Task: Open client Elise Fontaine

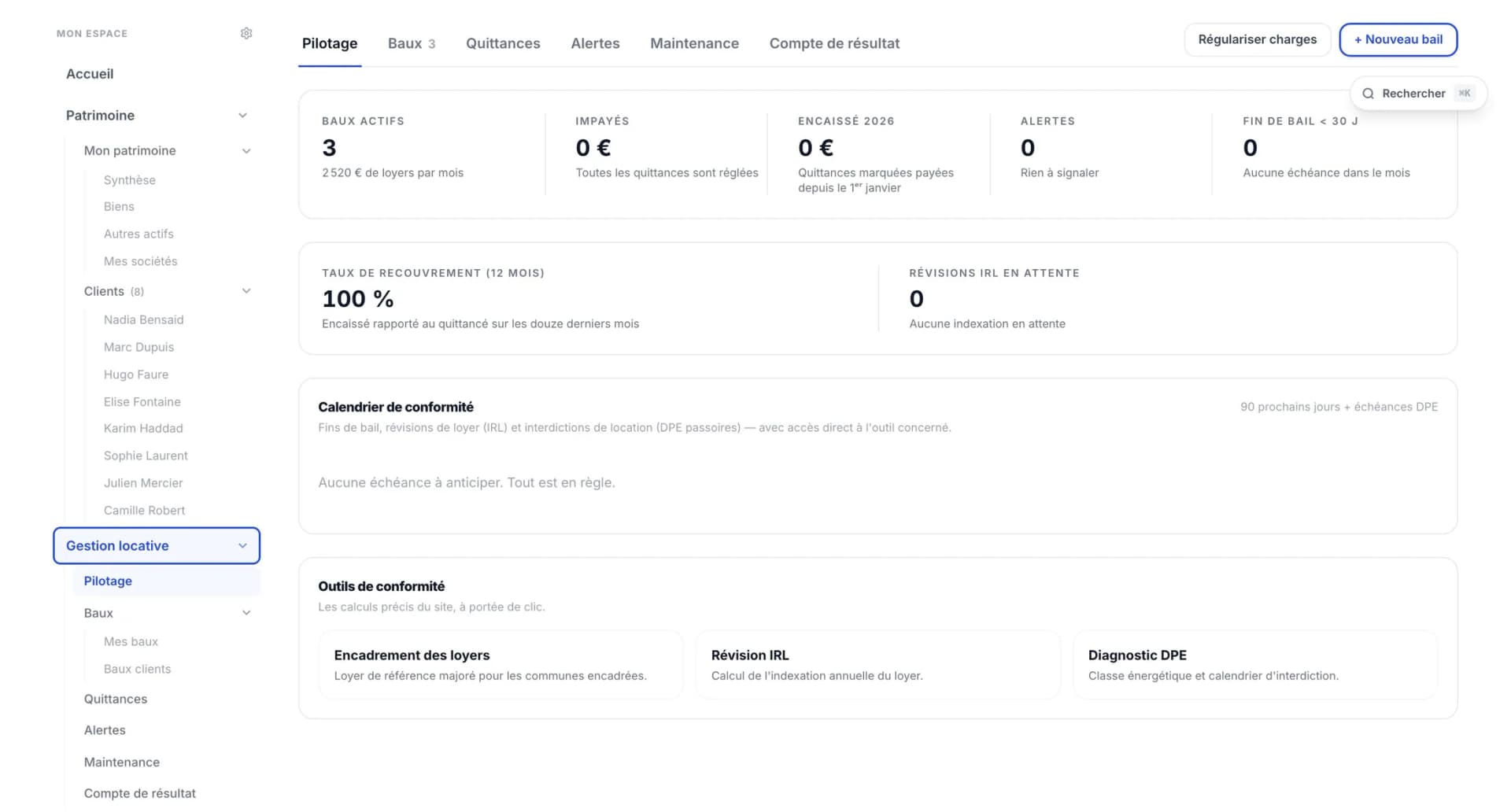Action: point(142,401)
